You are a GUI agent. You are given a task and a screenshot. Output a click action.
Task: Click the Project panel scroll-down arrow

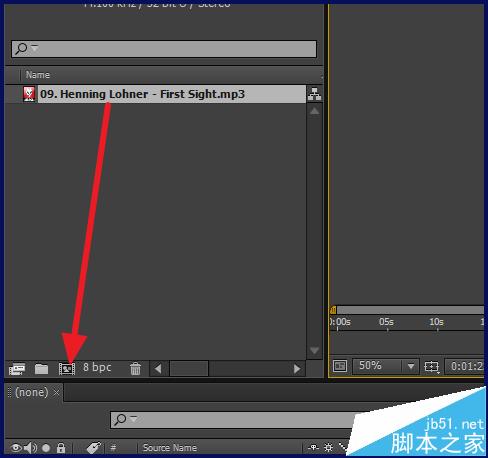coord(314,351)
